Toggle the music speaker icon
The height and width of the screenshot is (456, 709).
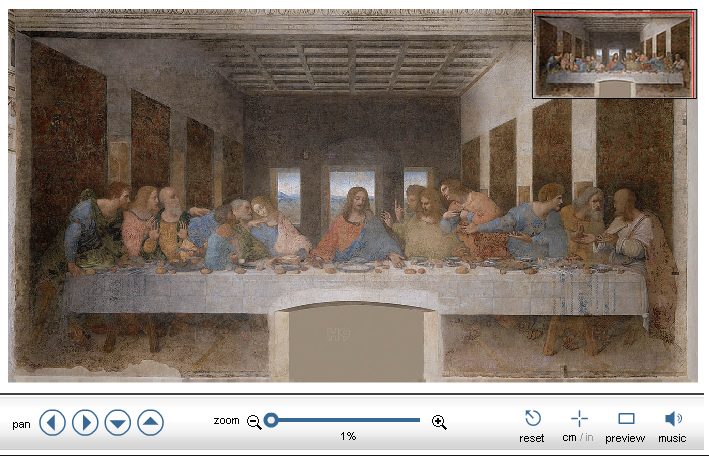click(x=673, y=418)
